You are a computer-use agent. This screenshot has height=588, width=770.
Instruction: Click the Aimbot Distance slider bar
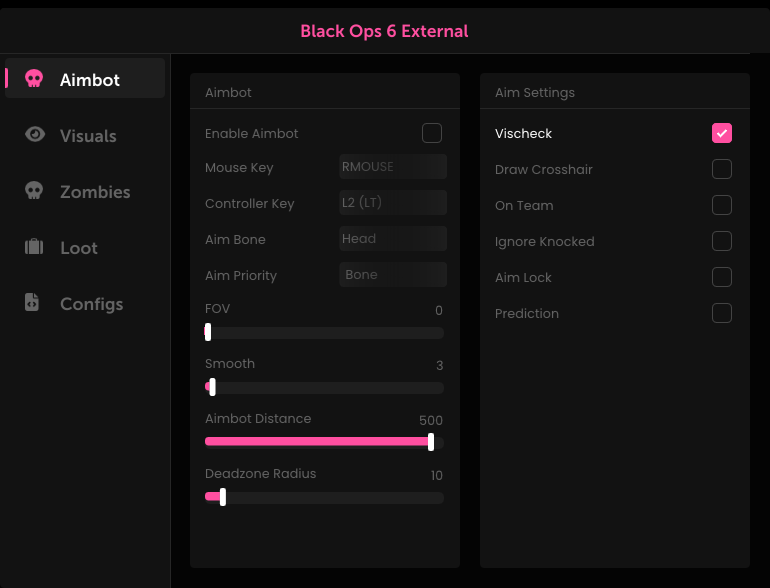[318, 442]
